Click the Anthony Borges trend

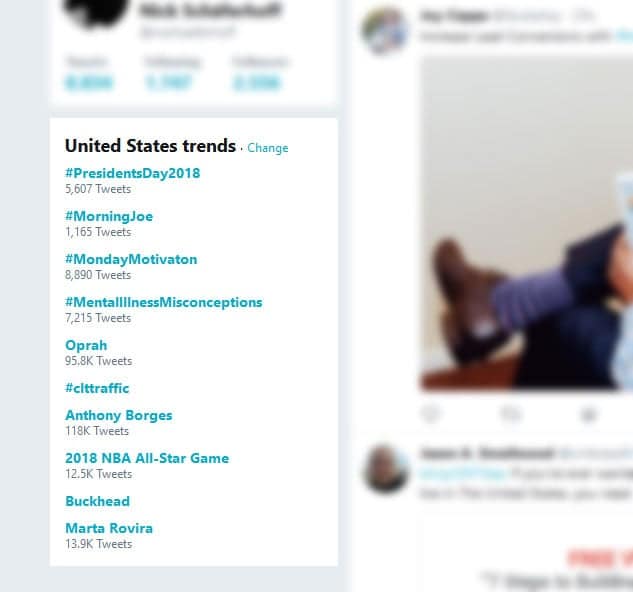(x=118, y=415)
